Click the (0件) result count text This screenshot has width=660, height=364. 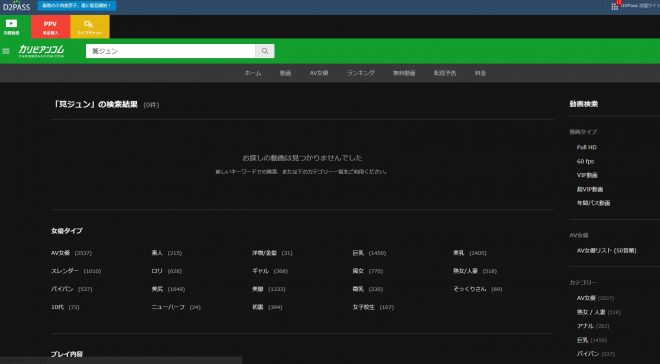click(x=152, y=105)
